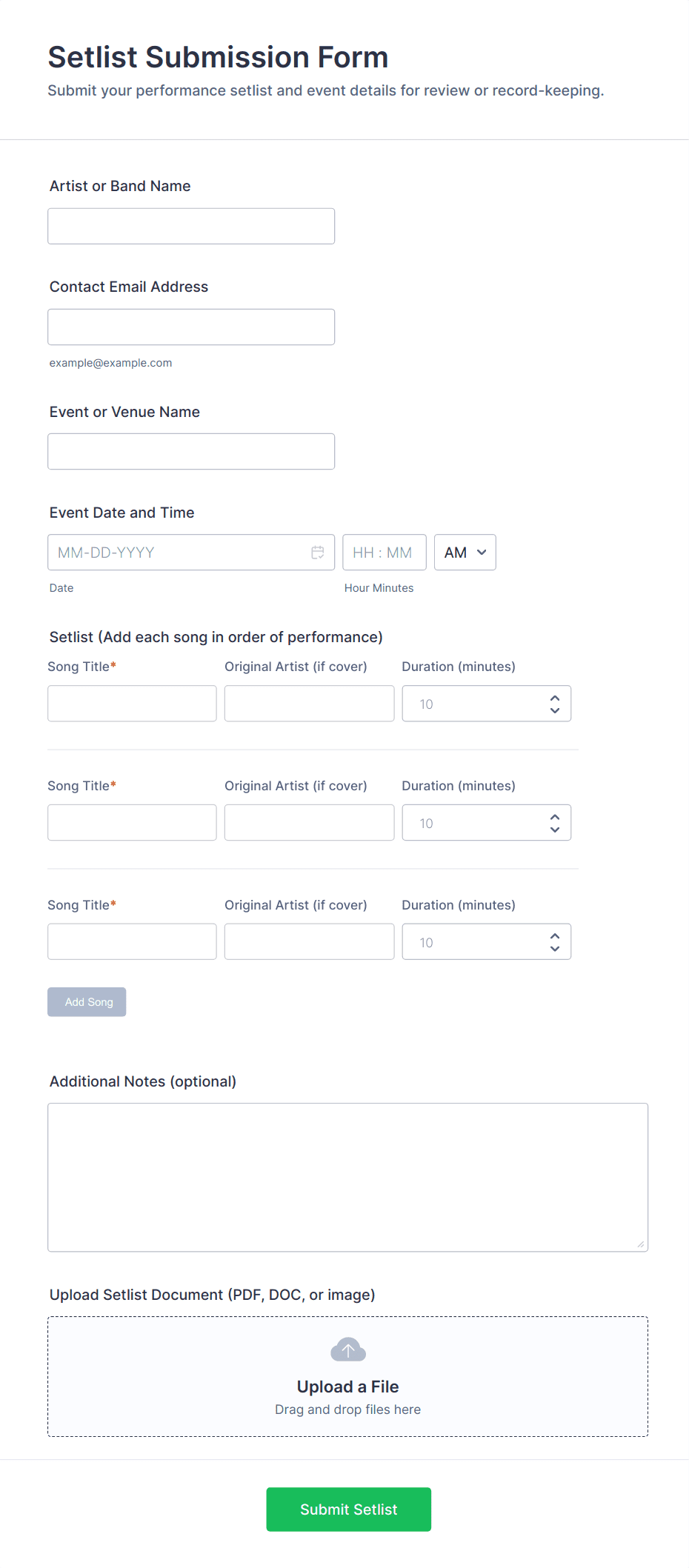Click the Add Song button
This screenshot has width=689, height=1568.
[x=87, y=1002]
